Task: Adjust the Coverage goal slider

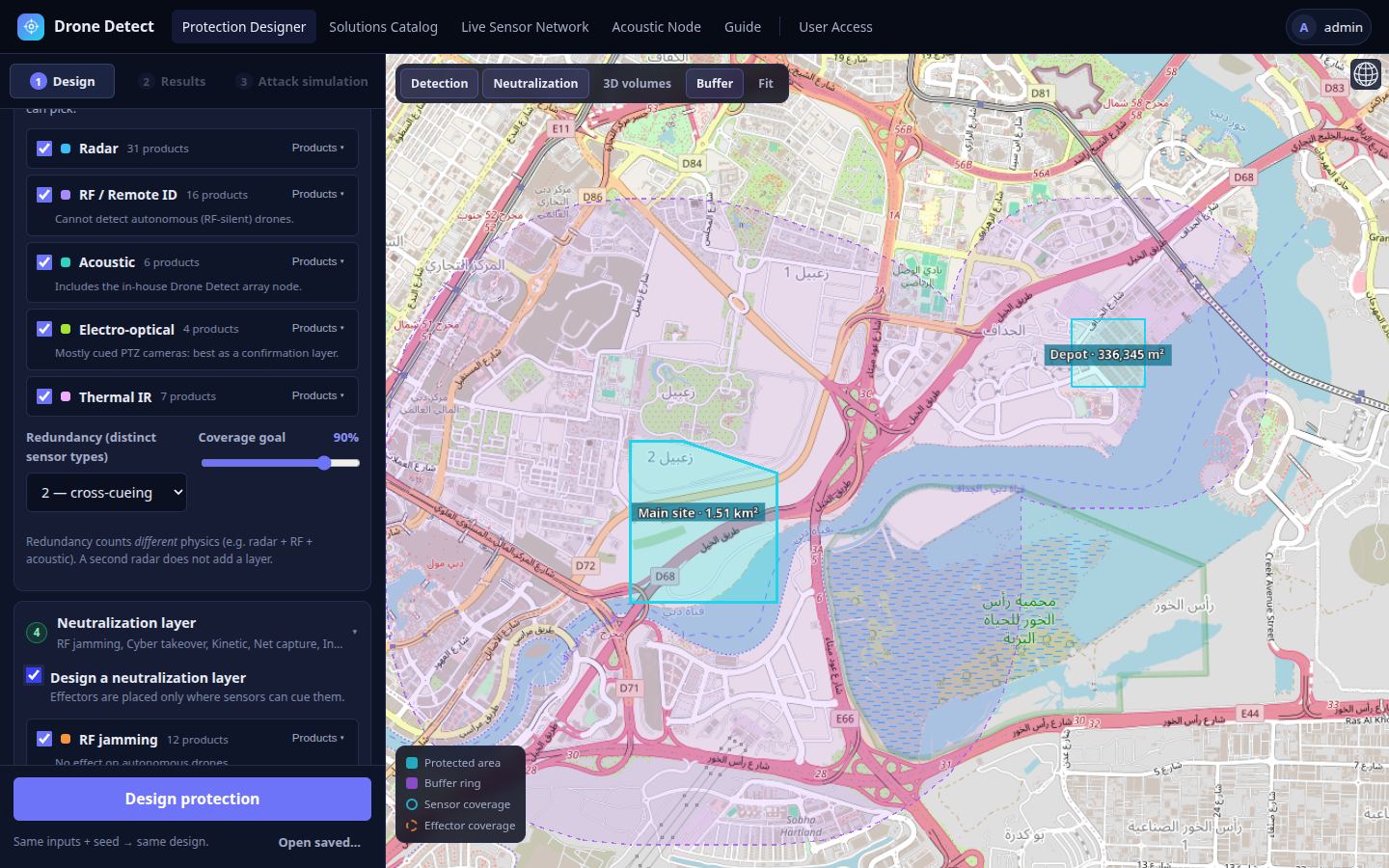Action: tap(281, 463)
